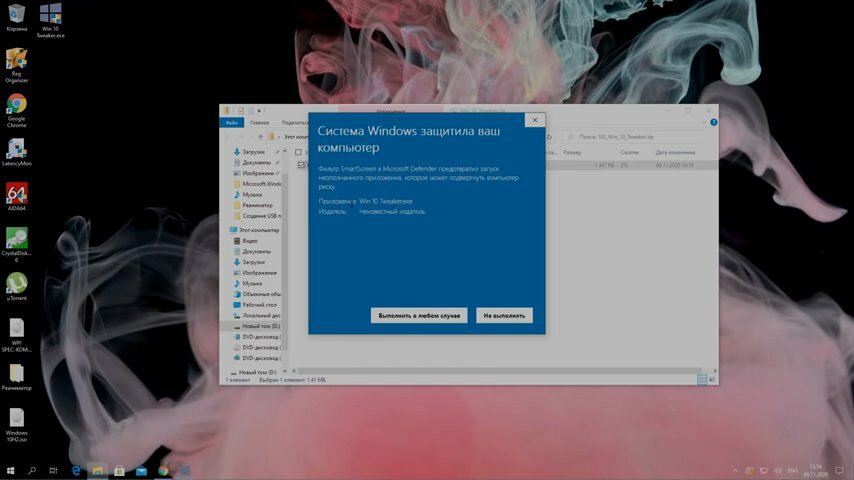Open Реаниматор folder in sidebar
854x480 pixels.
pos(257,205)
